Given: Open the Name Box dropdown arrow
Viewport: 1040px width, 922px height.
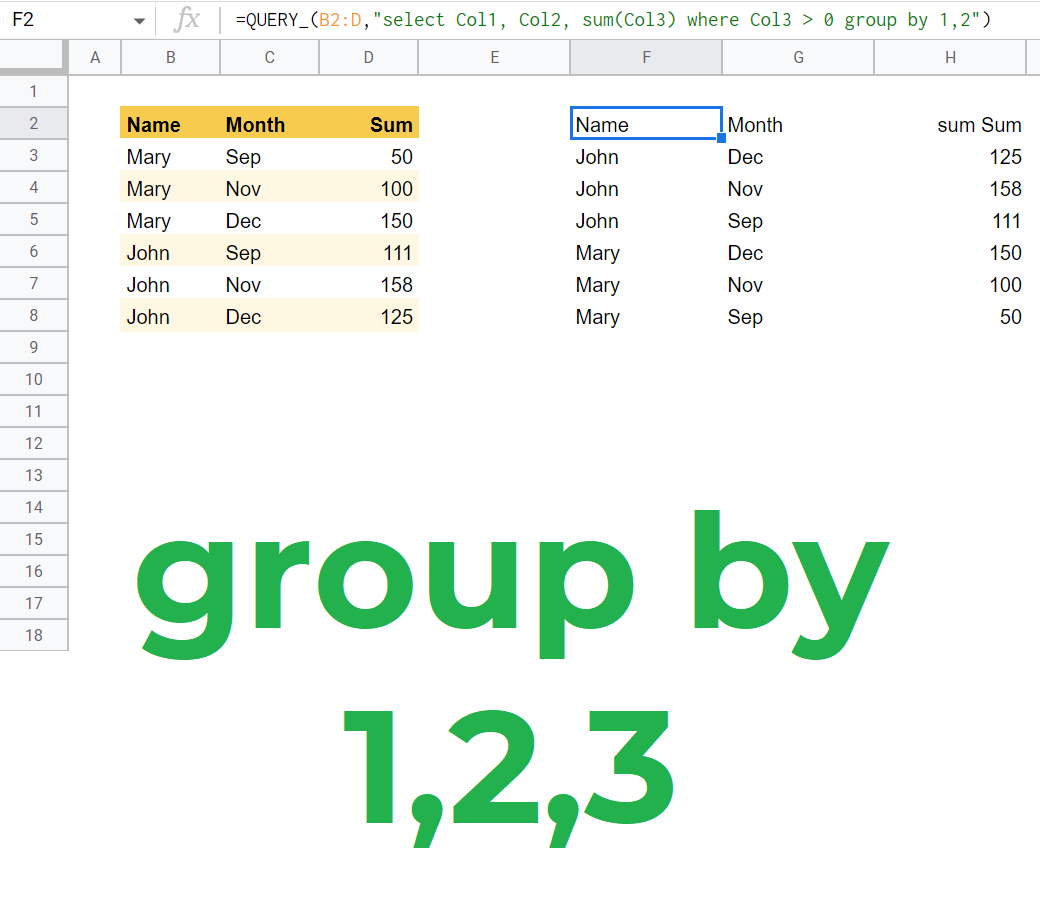Looking at the screenshot, I should 139,21.
